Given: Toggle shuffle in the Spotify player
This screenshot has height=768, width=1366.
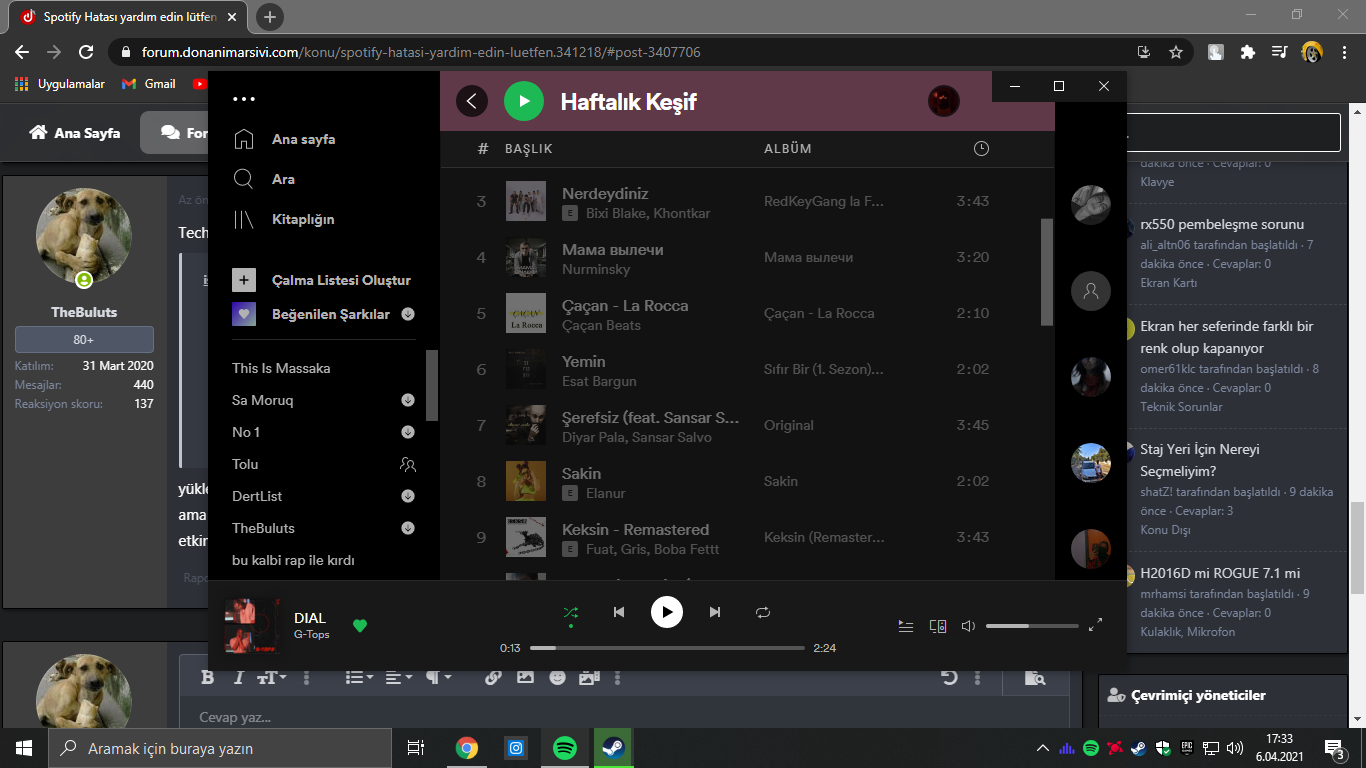Looking at the screenshot, I should (x=571, y=612).
